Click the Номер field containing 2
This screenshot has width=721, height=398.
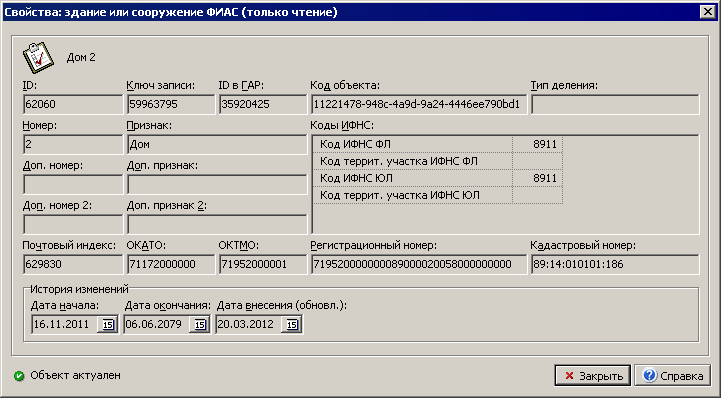coord(73,144)
